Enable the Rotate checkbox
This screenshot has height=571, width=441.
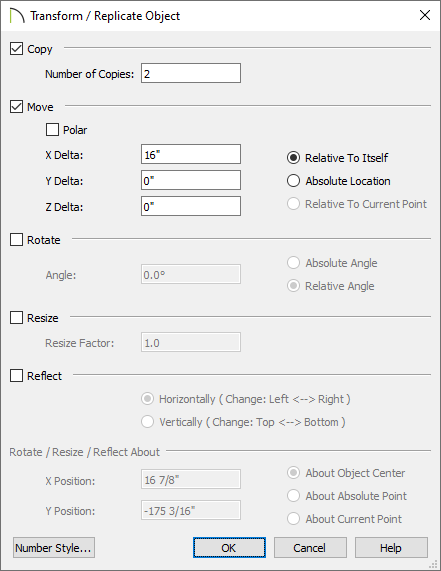[x=16, y=240]
